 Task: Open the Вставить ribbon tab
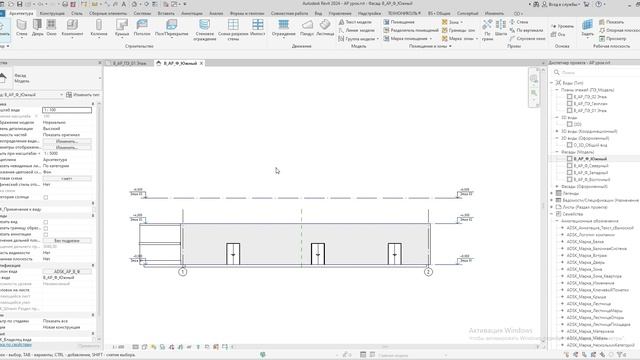166,13
